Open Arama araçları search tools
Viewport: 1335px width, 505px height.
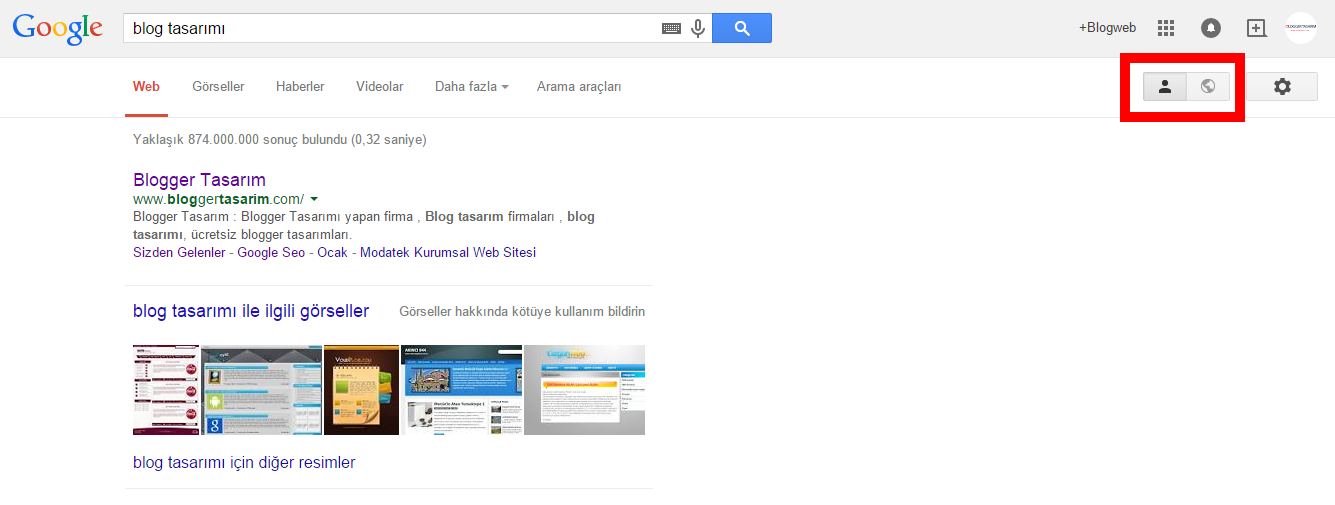[579, 87]
